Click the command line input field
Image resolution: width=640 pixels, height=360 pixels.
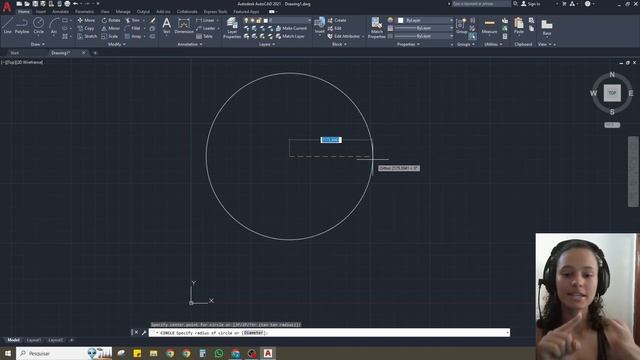tap(329, 333)
